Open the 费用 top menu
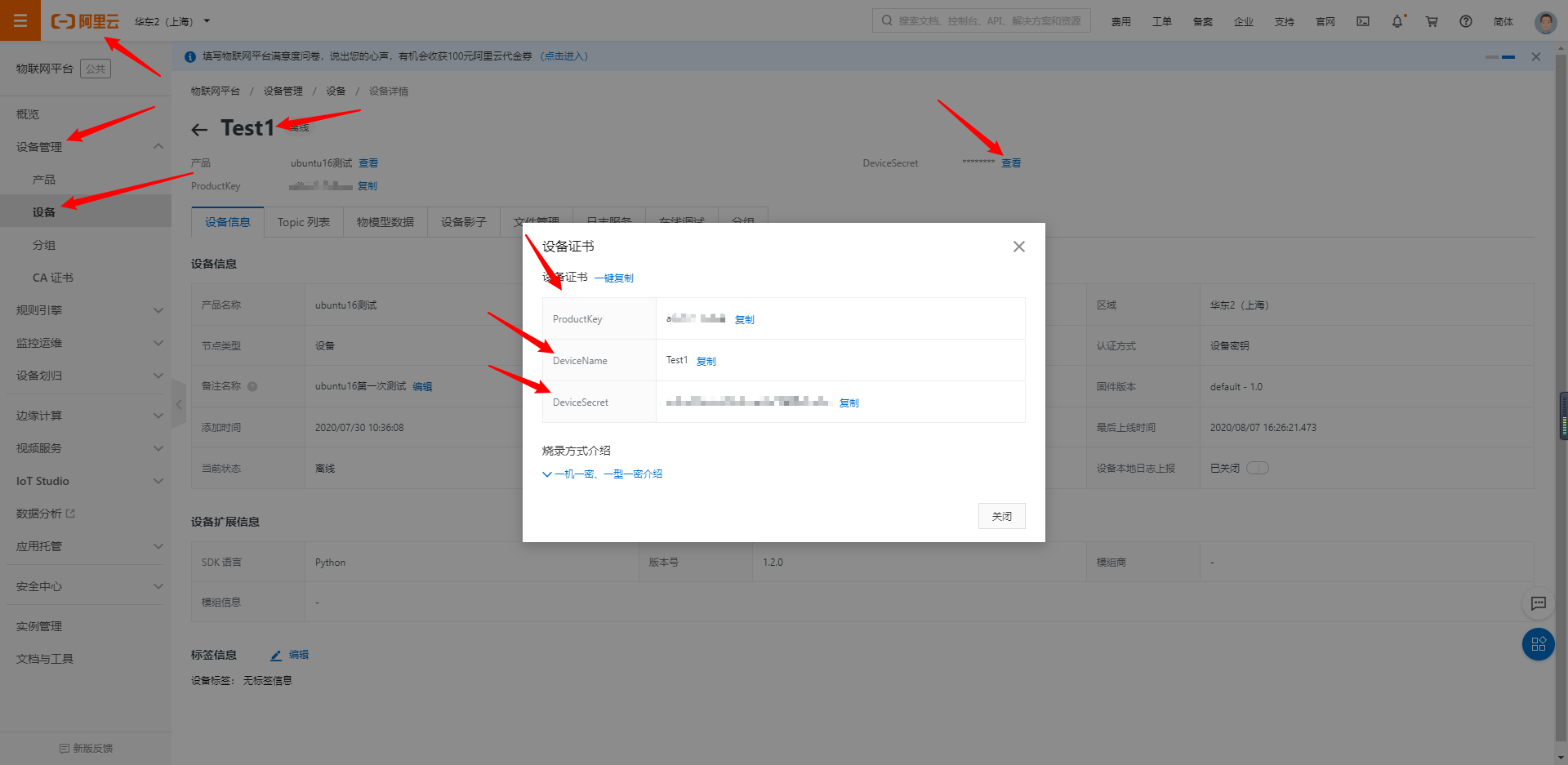 tap(1121, 22)
